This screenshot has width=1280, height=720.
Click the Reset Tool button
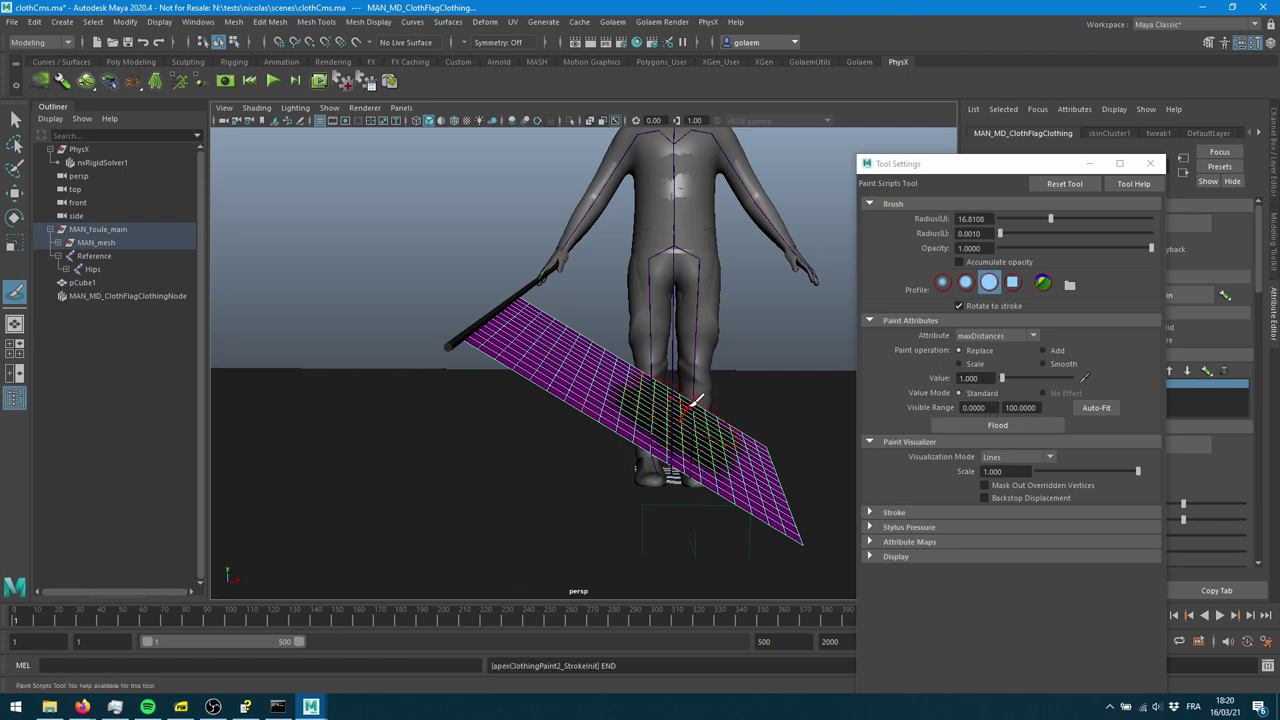pos(1064,184)
